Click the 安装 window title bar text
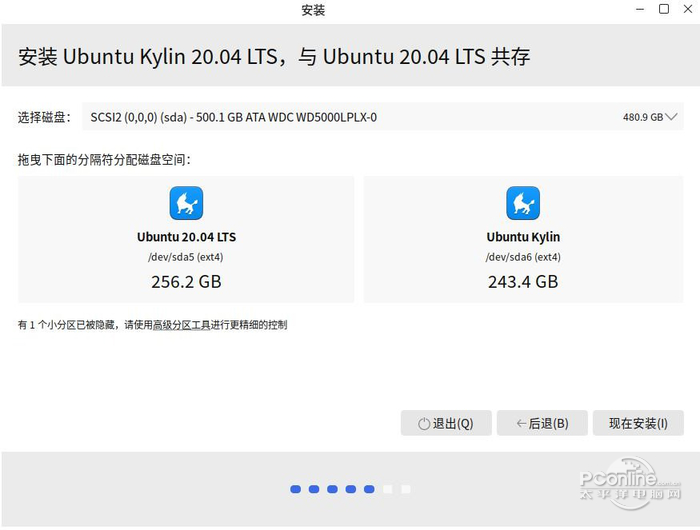 313,10
